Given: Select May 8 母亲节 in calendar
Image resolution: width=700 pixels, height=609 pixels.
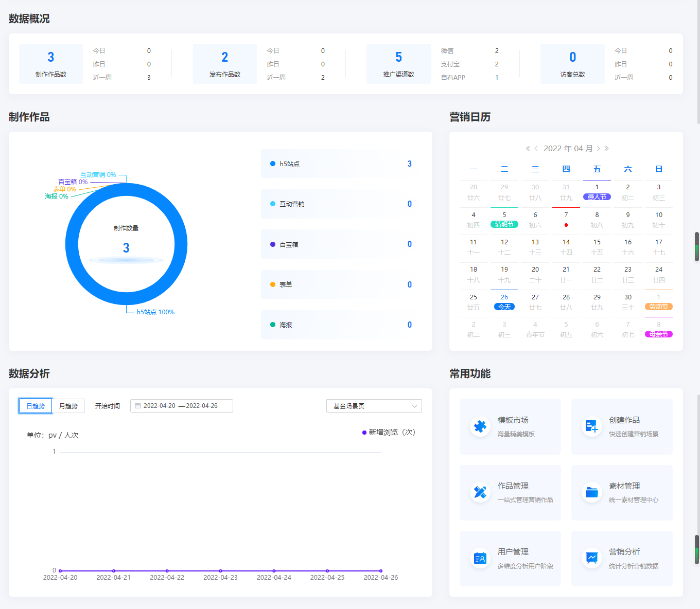Looking at the screenshot, I should coord(658,330).
